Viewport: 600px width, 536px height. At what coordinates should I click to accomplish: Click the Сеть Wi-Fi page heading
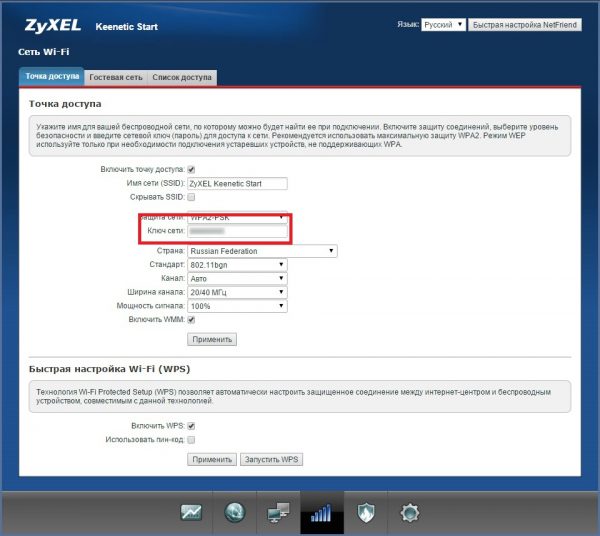(44, 52)
